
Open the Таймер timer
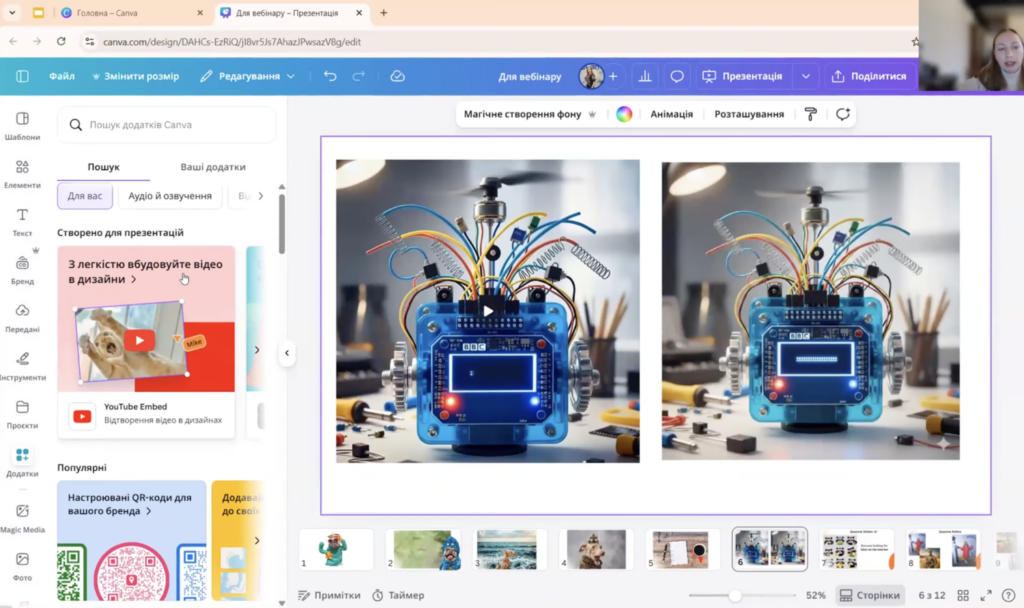click(398, 595)
